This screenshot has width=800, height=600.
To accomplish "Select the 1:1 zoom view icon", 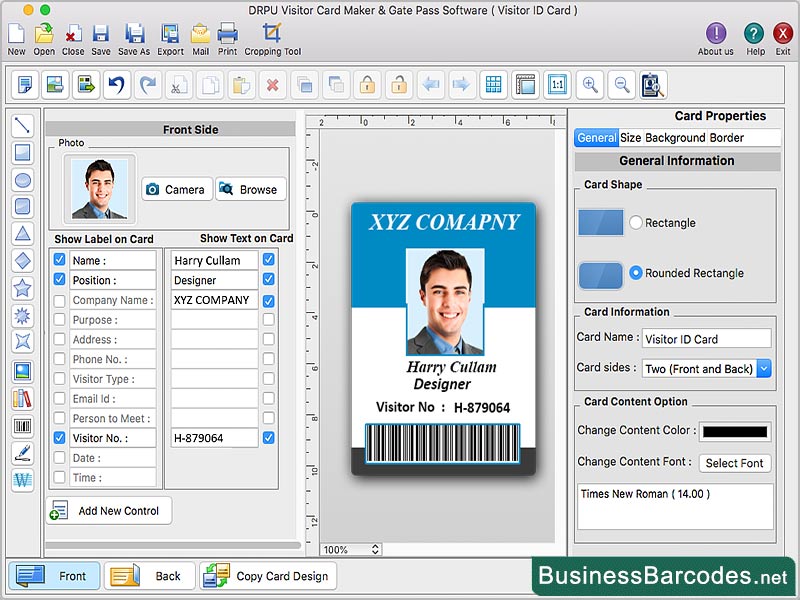I will tap(557, 85).
